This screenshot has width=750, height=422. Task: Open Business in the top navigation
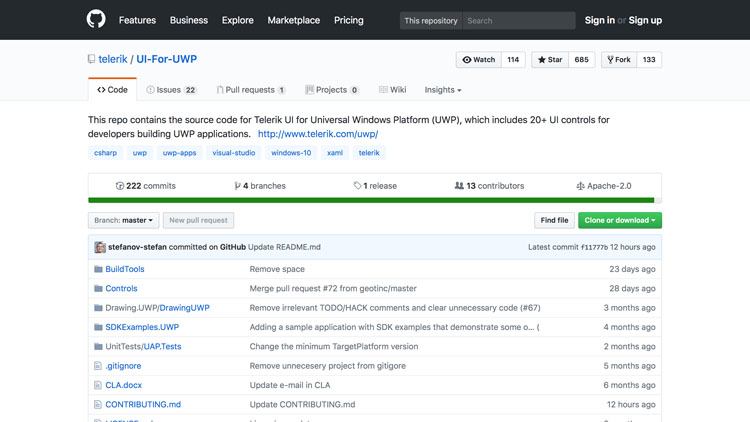click(x=189, y=20)
